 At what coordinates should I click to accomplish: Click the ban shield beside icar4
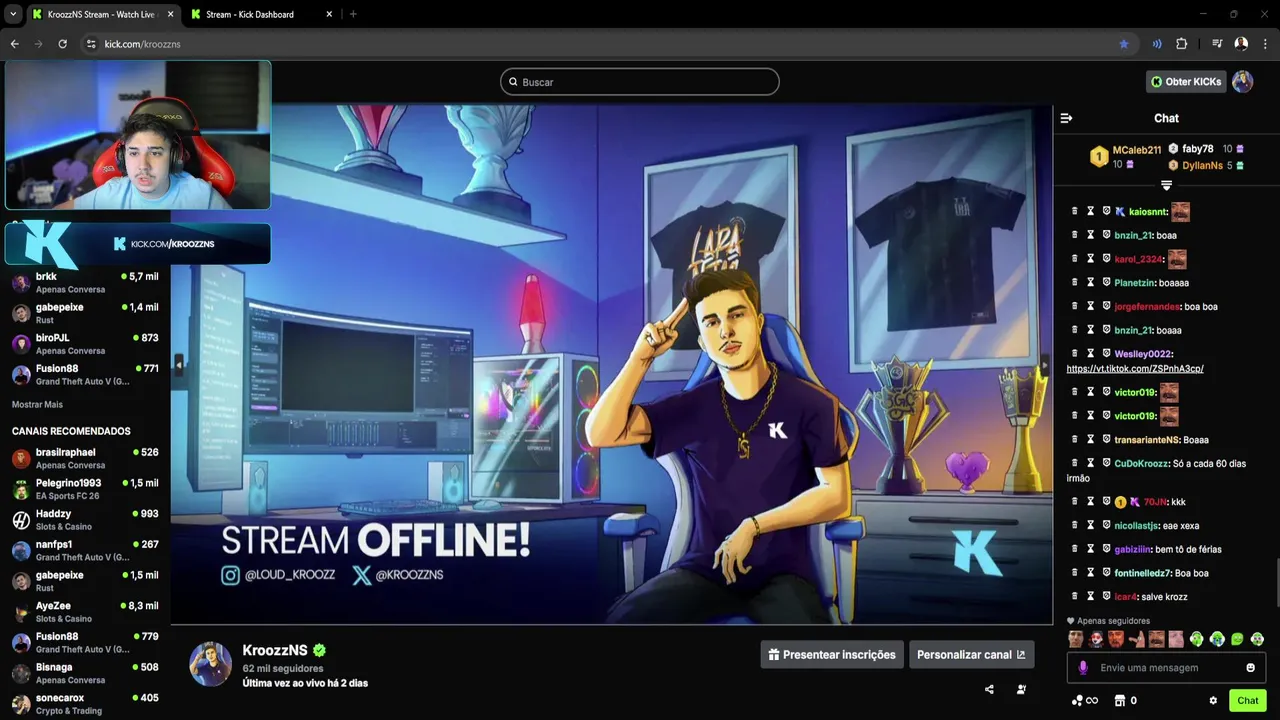click(1107, 597)
